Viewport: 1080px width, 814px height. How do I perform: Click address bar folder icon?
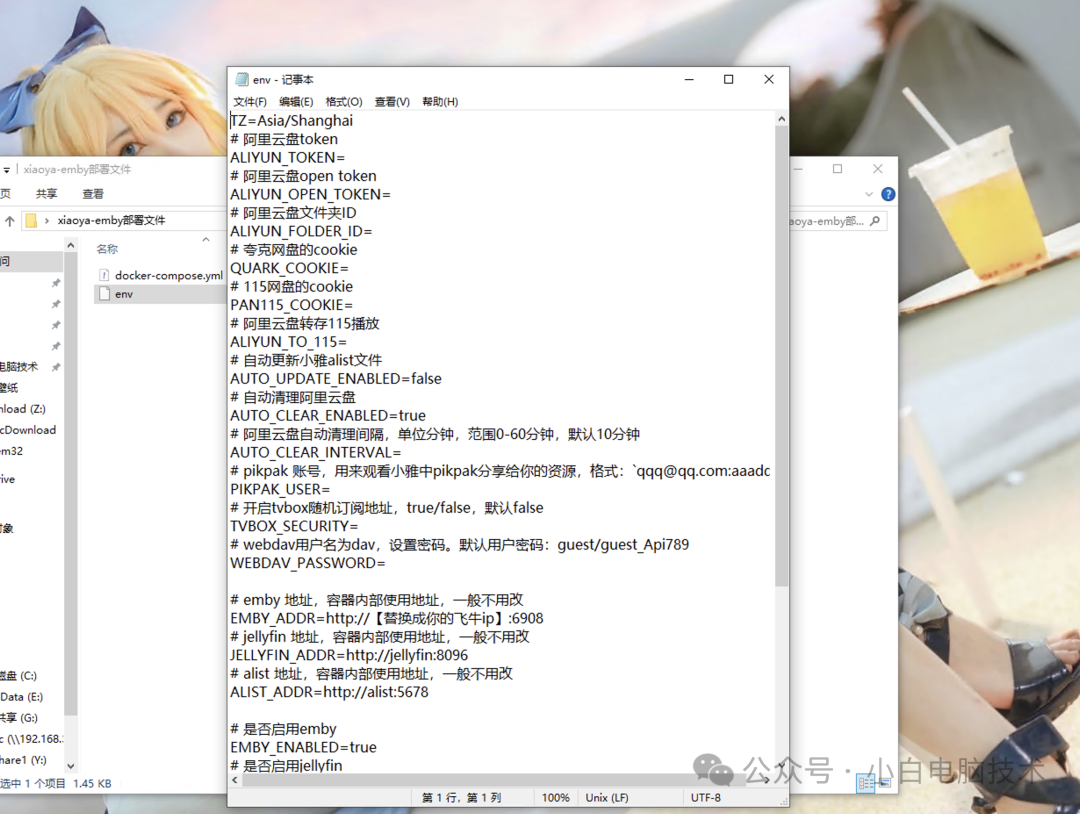click(x=31, y=220)
